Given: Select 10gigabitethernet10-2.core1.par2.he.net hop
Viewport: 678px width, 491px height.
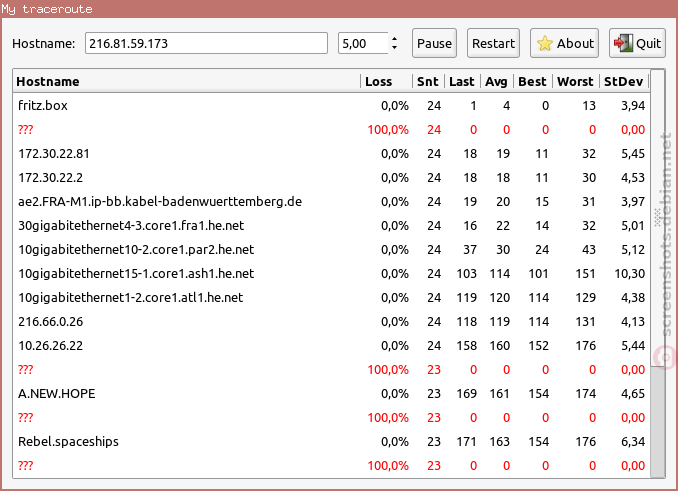Looking at the screenshot, I should (x=331, y=249).
